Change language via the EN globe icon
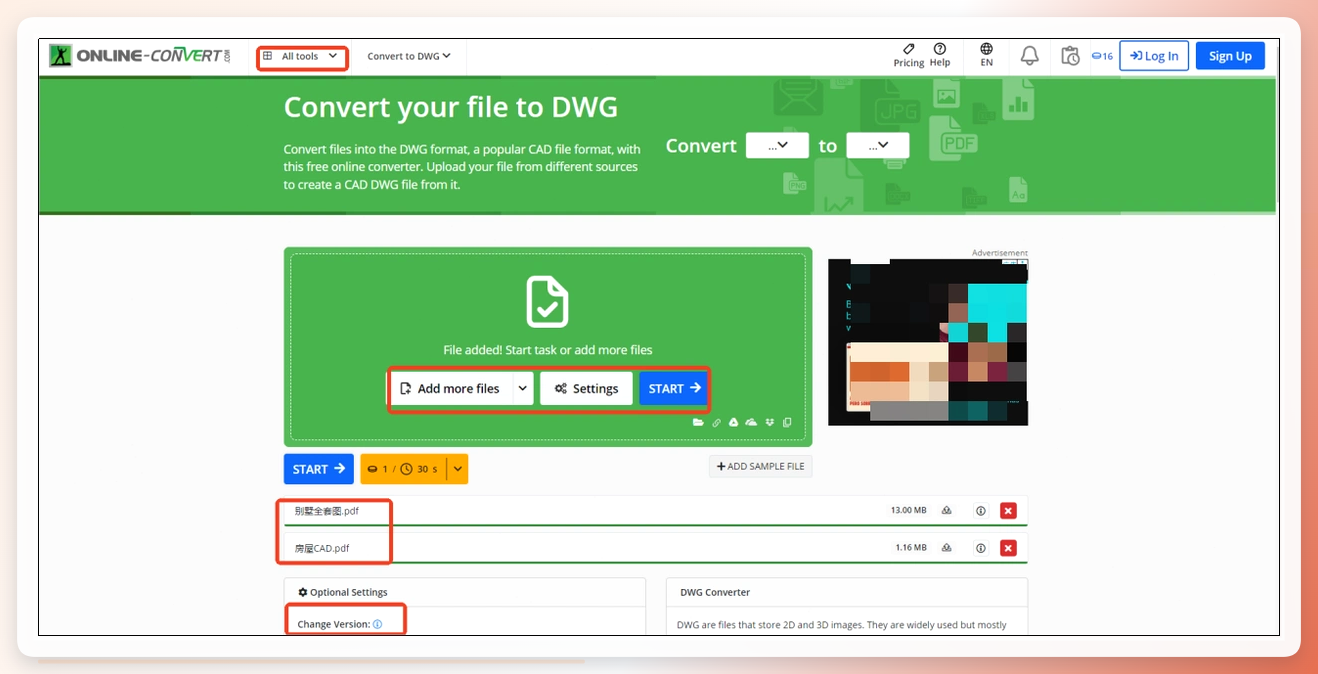The image size is (1318, 674). pos(987,49)
